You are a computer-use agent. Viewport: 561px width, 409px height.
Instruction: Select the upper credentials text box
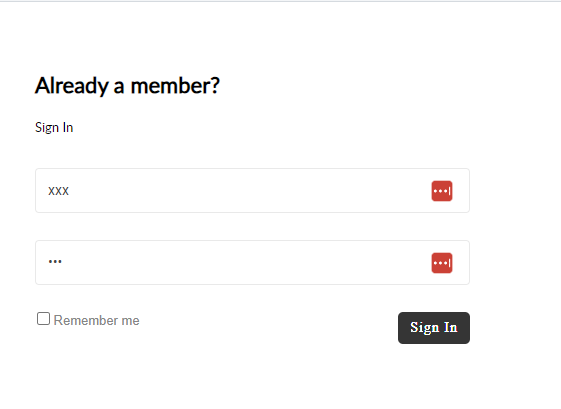252,191
